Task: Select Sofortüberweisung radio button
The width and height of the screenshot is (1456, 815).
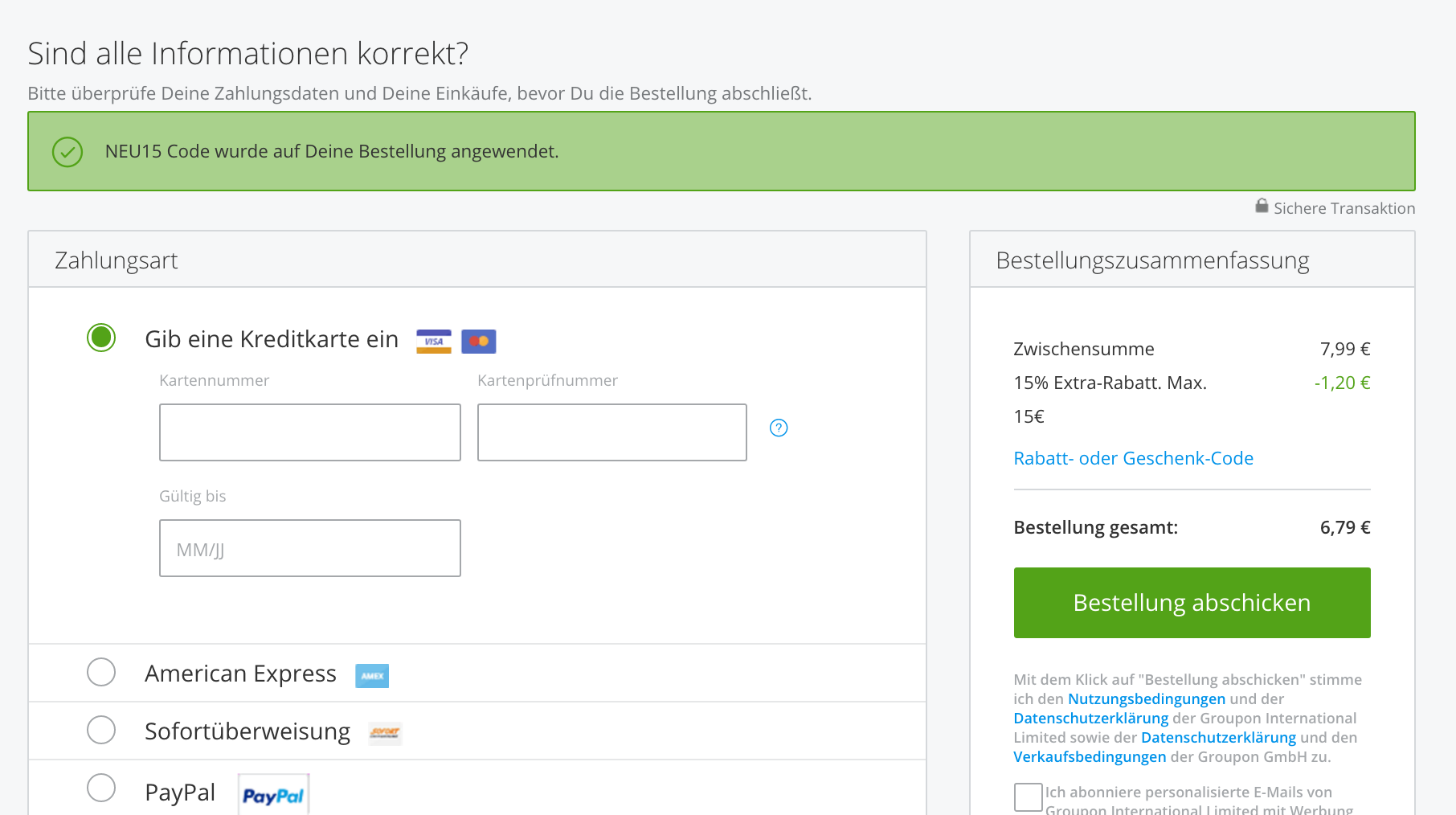Action: [x=101, y=730]
